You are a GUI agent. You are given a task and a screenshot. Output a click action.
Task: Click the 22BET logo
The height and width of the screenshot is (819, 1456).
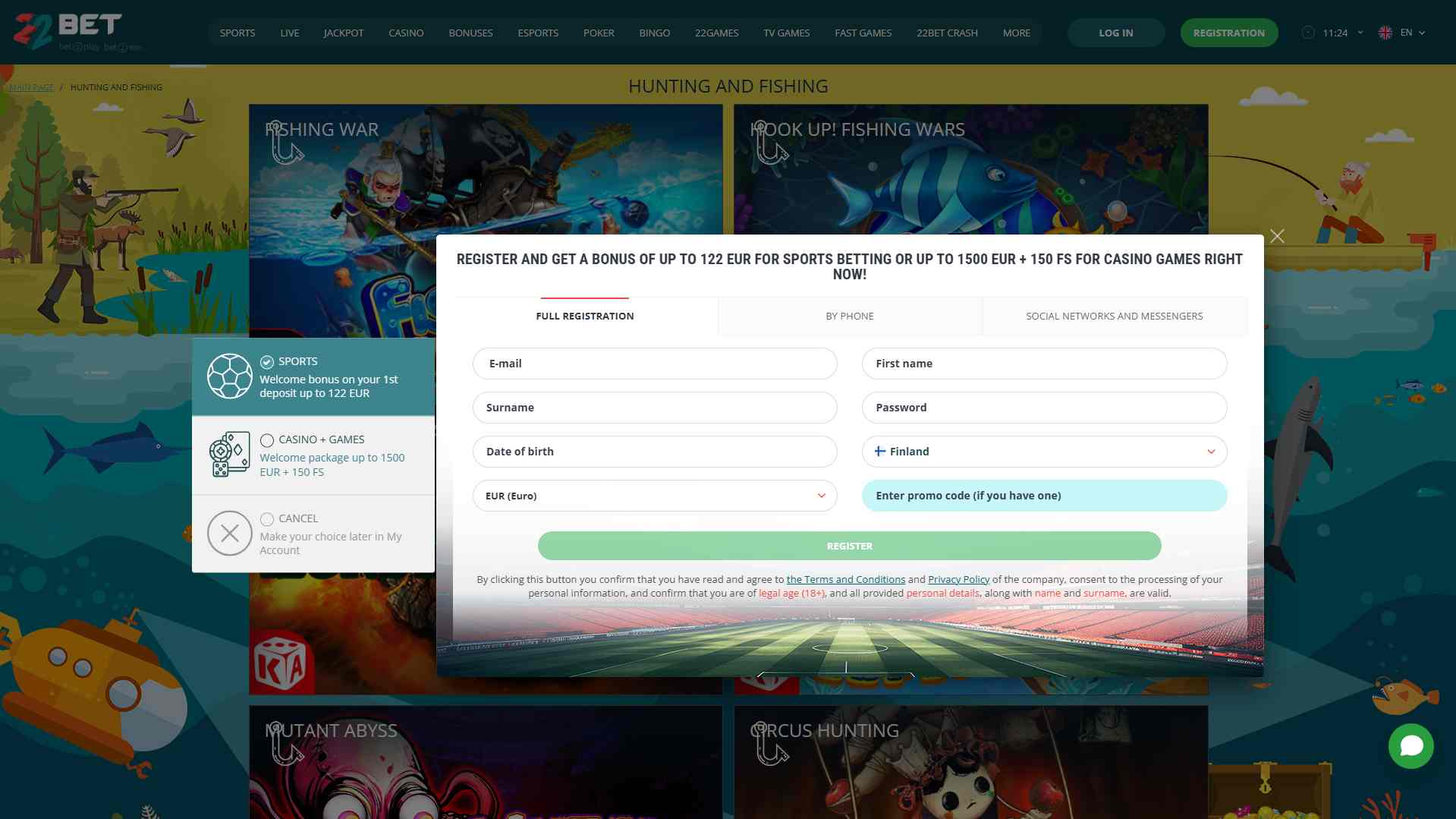[x=68, y=31]
